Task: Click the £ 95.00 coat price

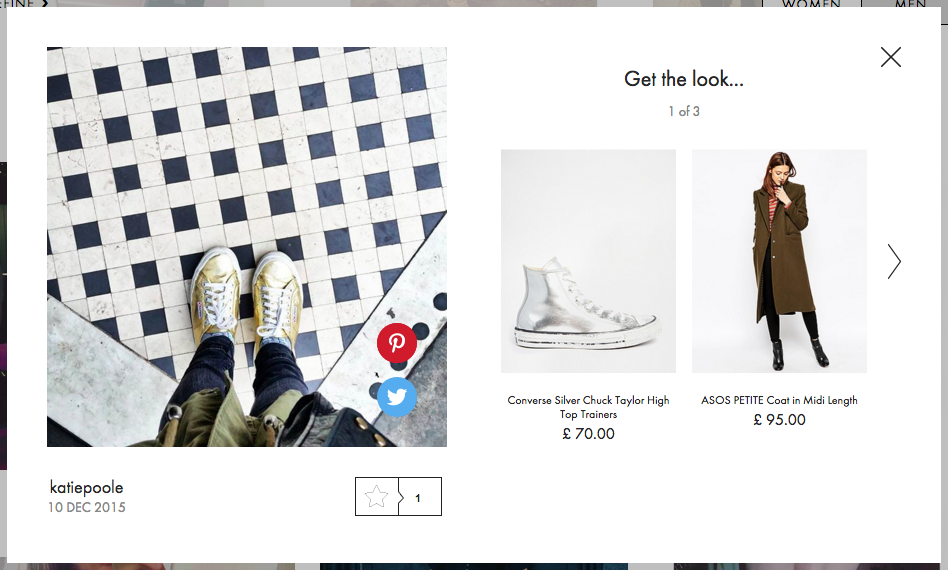Action: (x=779, y=419)
